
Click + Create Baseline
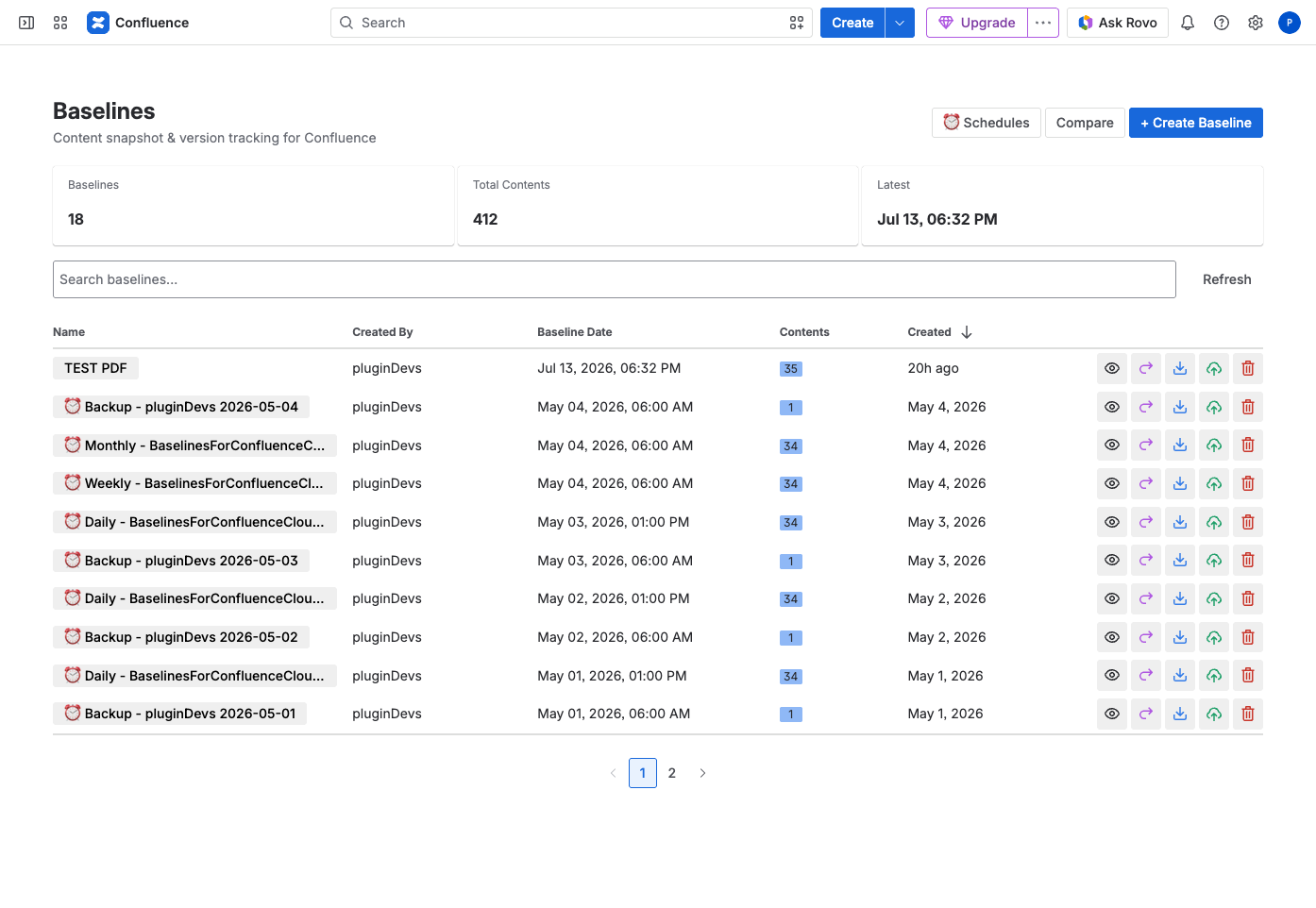tap(1196, 123)
